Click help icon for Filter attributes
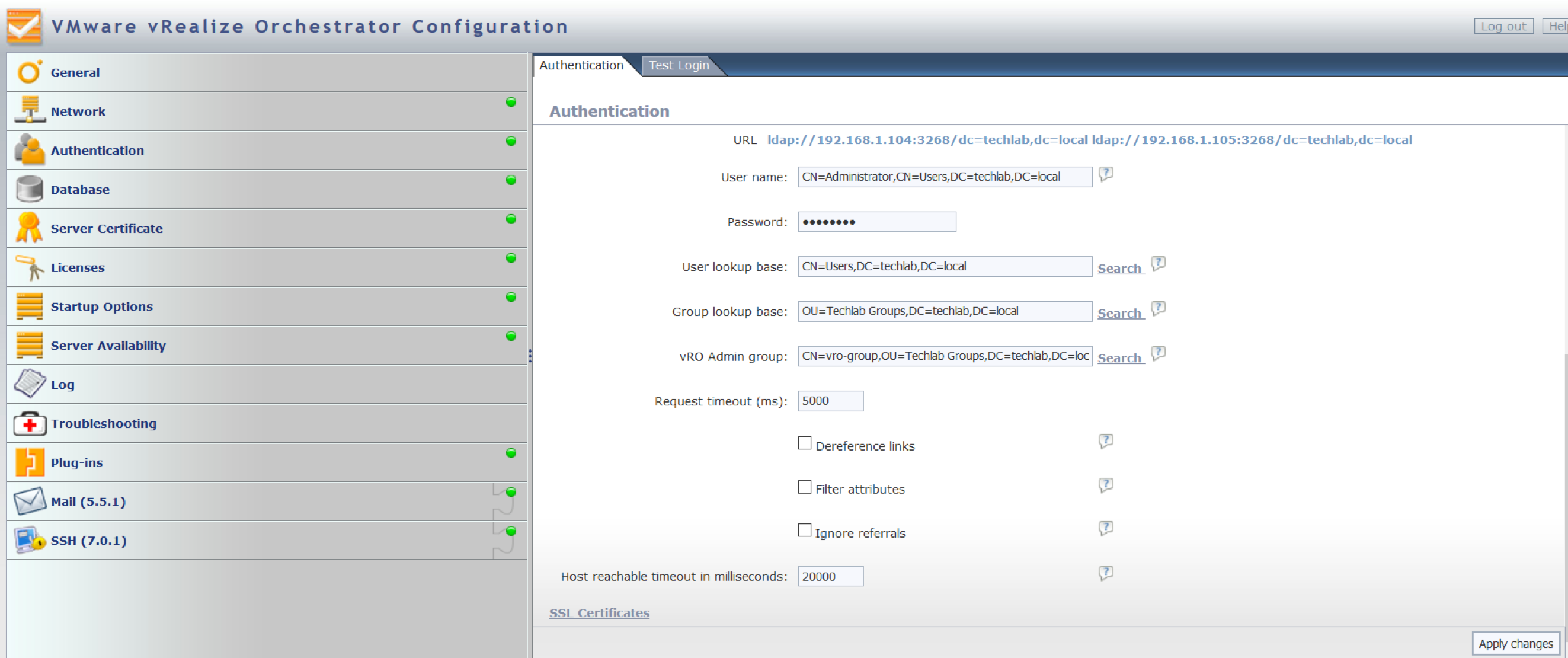The height and width of the screenshot is (658, 1568). (1106, 484)
